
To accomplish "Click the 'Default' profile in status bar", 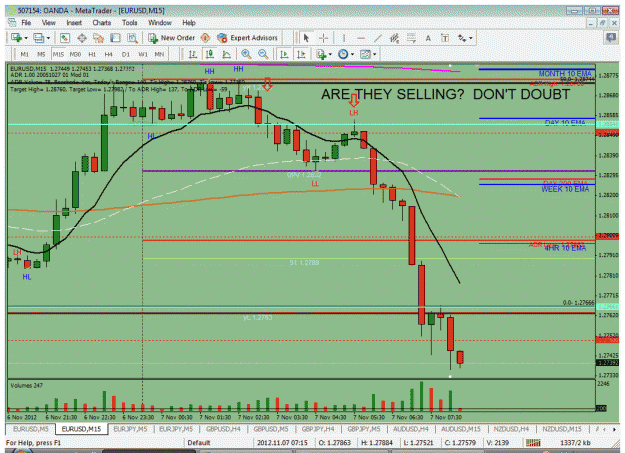I will tap(199, 443).
